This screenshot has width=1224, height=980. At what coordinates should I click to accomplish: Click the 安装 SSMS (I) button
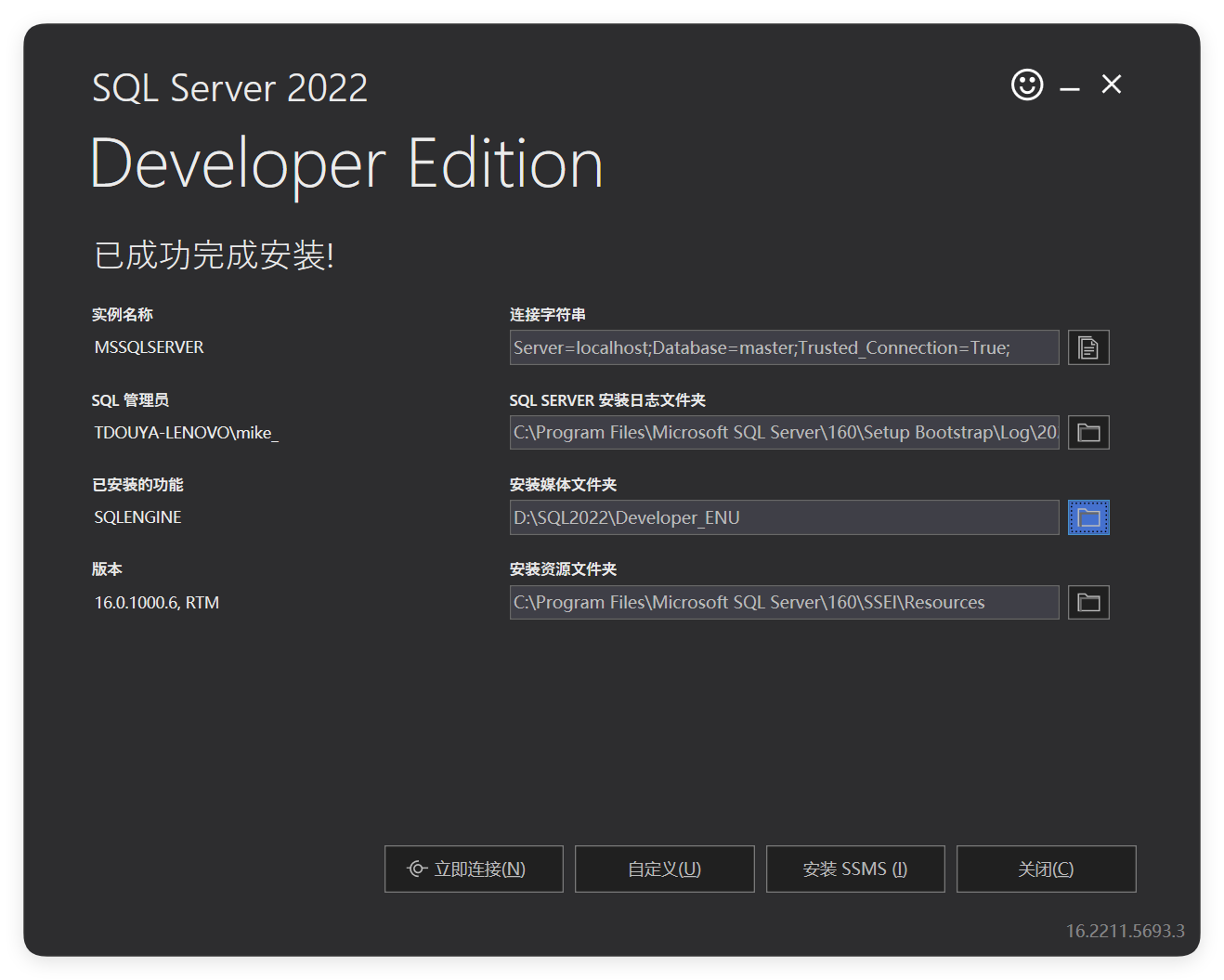(855, 869)
